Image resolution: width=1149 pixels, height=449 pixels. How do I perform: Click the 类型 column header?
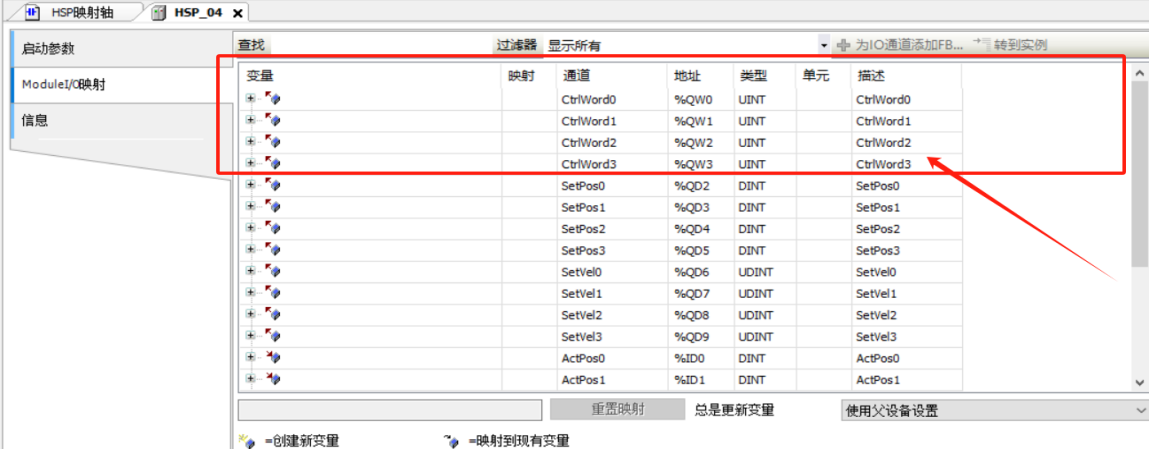764,75
